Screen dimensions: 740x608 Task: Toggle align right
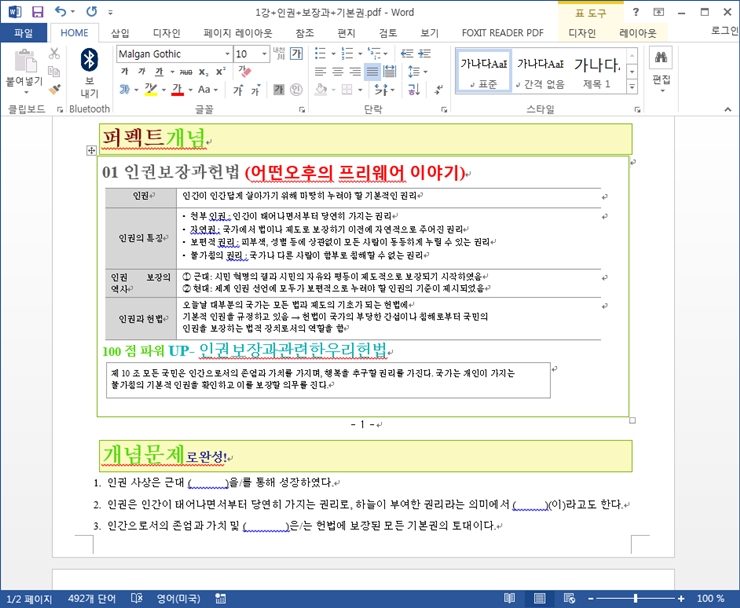(355, 72)
